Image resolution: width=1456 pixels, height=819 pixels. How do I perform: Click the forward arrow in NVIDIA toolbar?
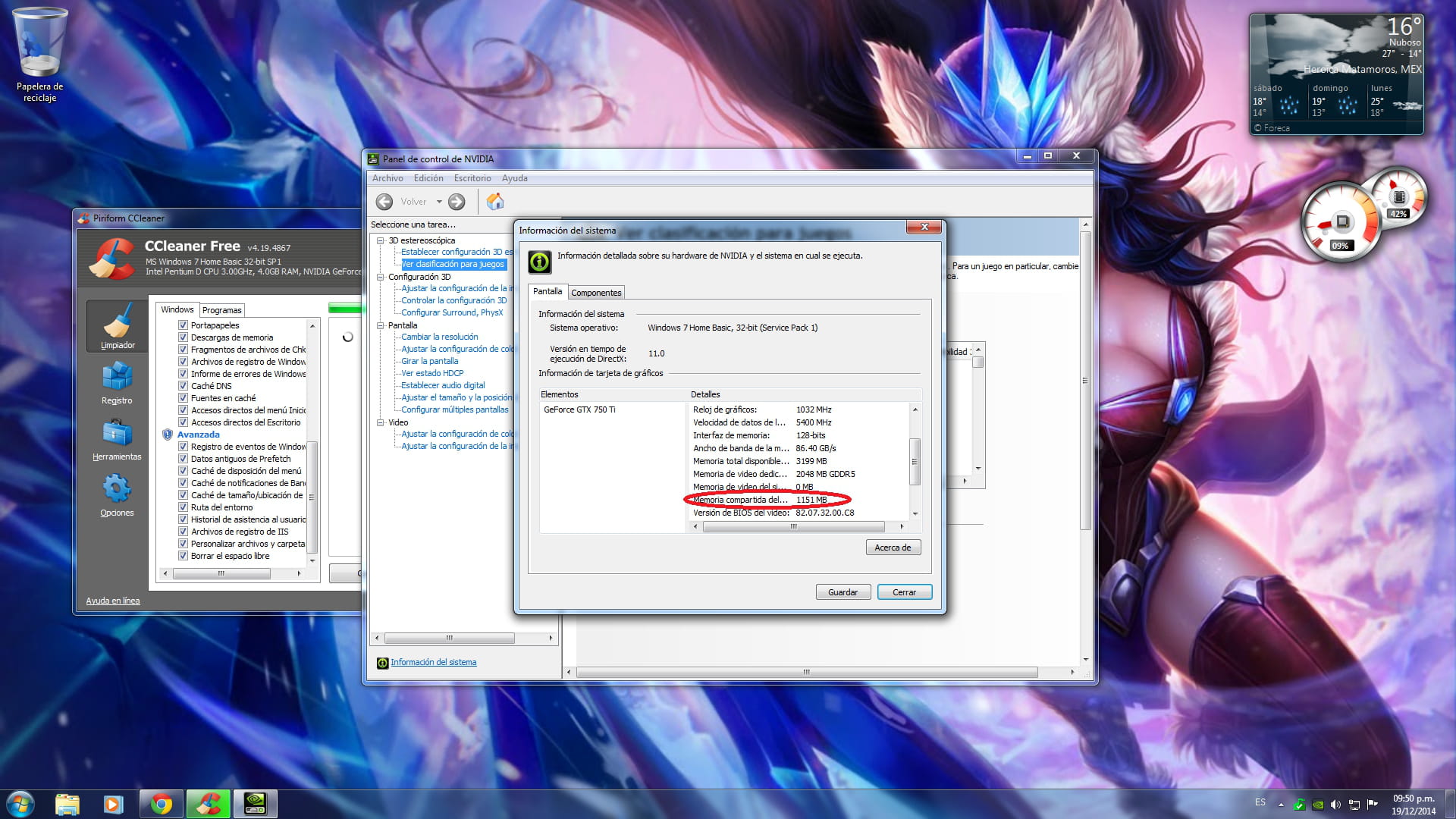tap(457, 202)
